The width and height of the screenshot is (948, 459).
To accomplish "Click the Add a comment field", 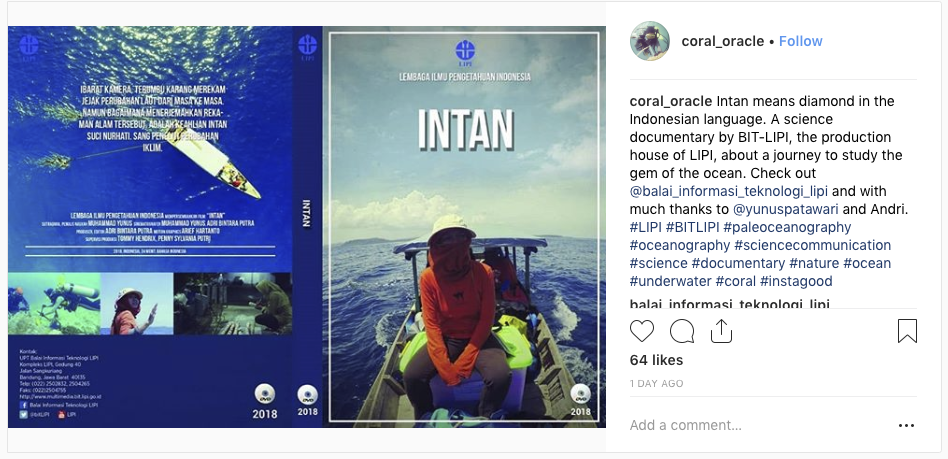I will click(x=759, y=425).
